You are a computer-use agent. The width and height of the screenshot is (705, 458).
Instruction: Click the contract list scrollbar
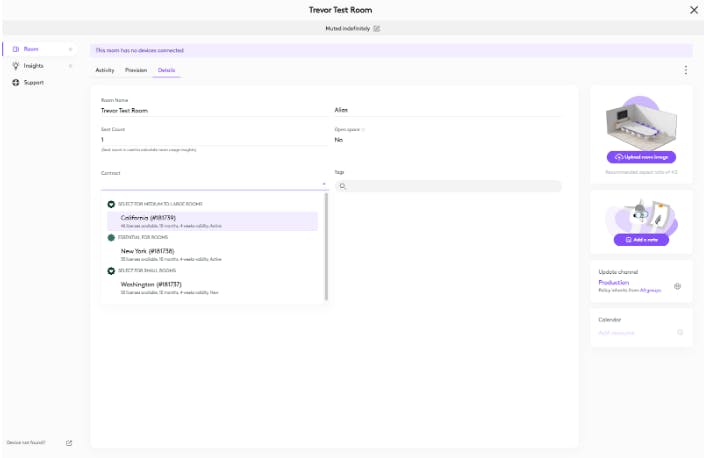[326, 246]
